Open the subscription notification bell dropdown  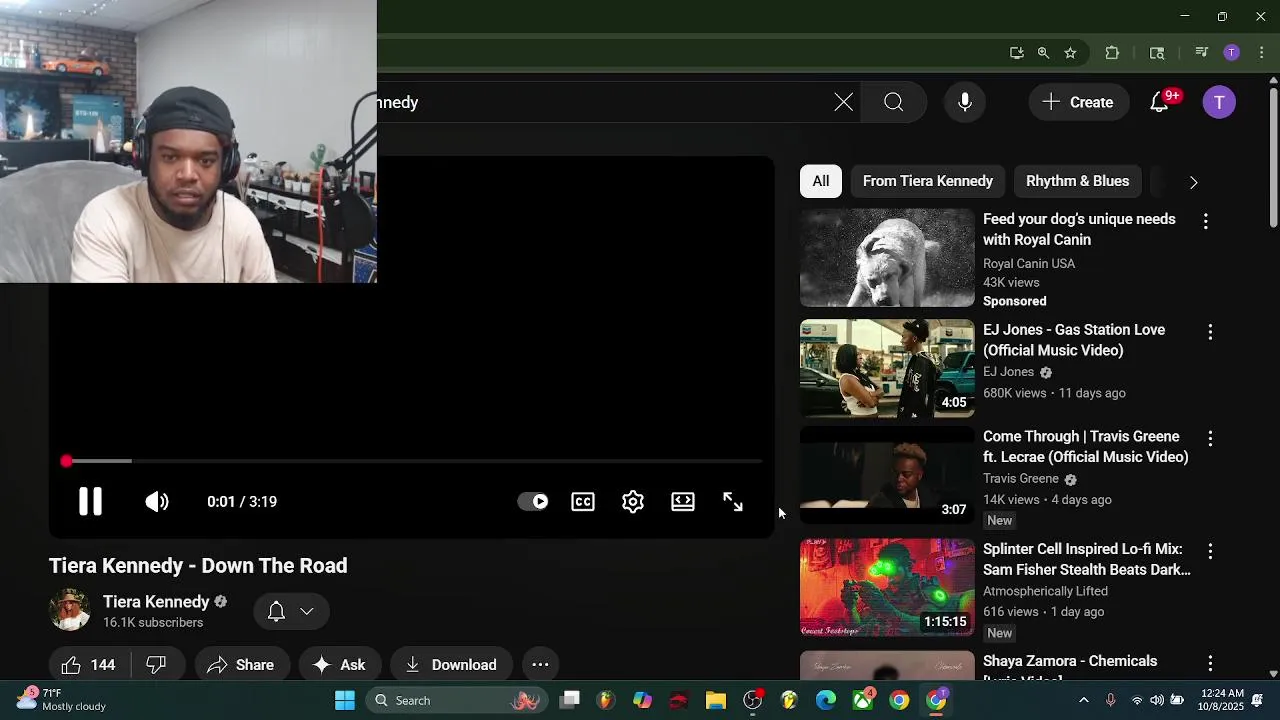(291, 611)
